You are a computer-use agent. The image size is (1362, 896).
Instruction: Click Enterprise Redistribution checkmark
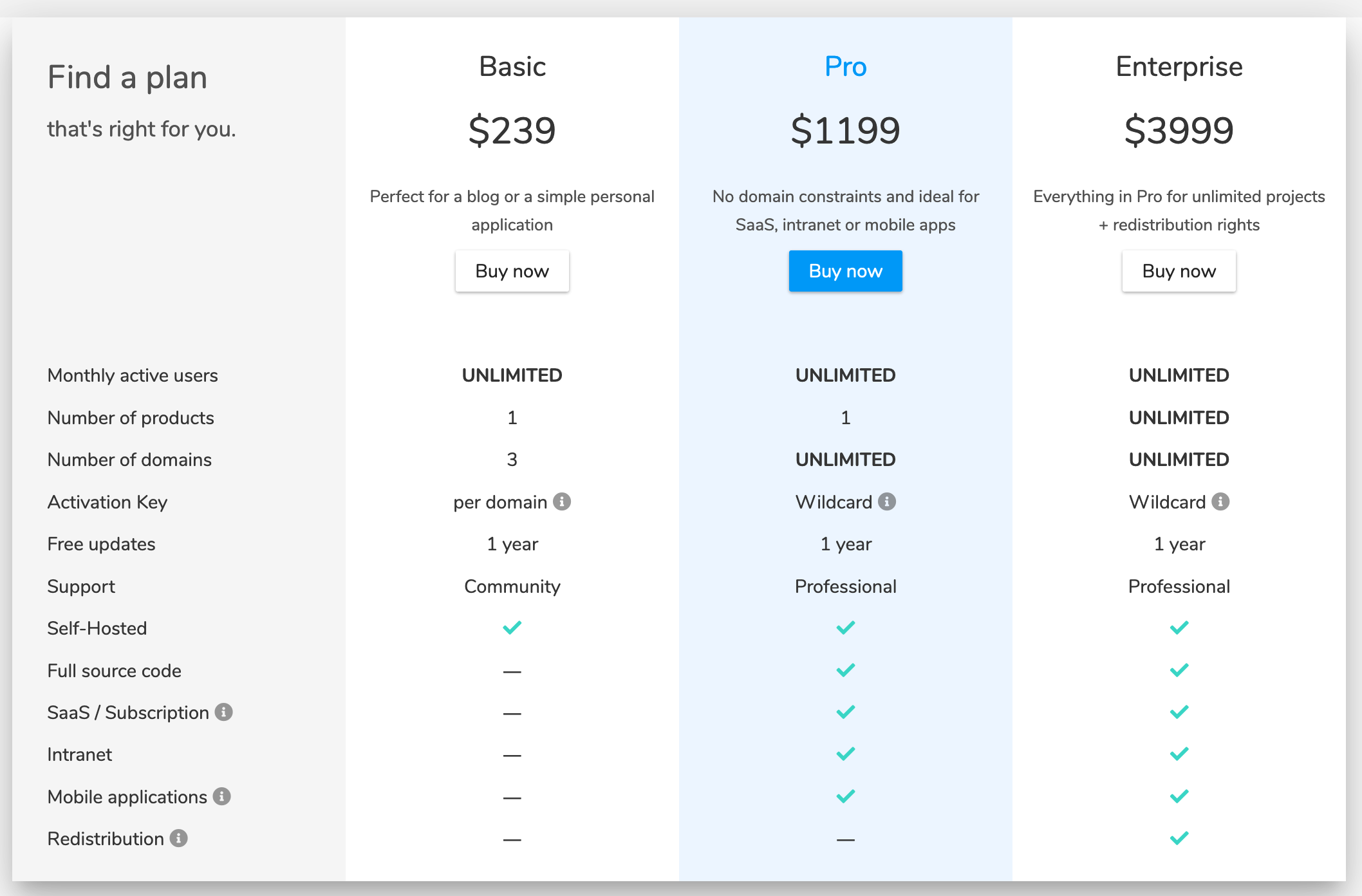1179,838
